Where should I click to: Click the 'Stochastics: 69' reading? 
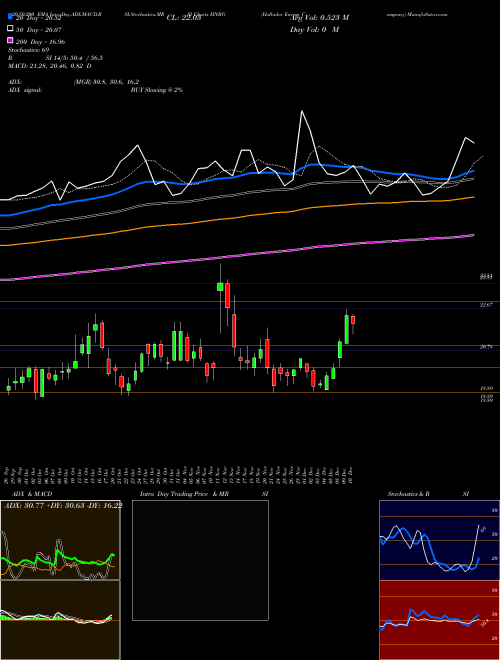point(29,50)
